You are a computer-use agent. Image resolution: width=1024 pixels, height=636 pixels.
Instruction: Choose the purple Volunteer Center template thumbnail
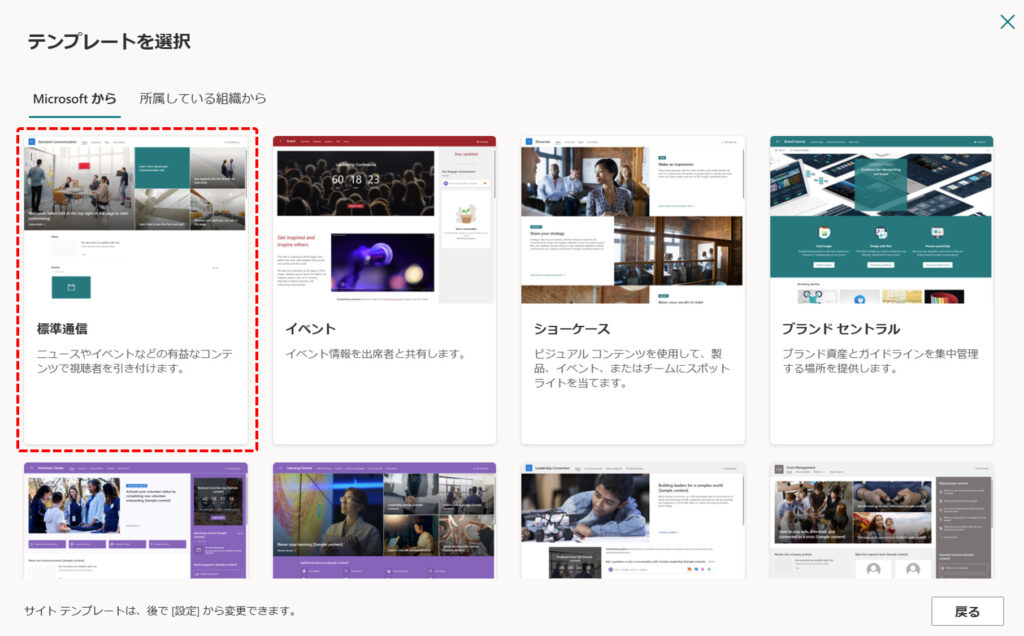click(135, 520)
